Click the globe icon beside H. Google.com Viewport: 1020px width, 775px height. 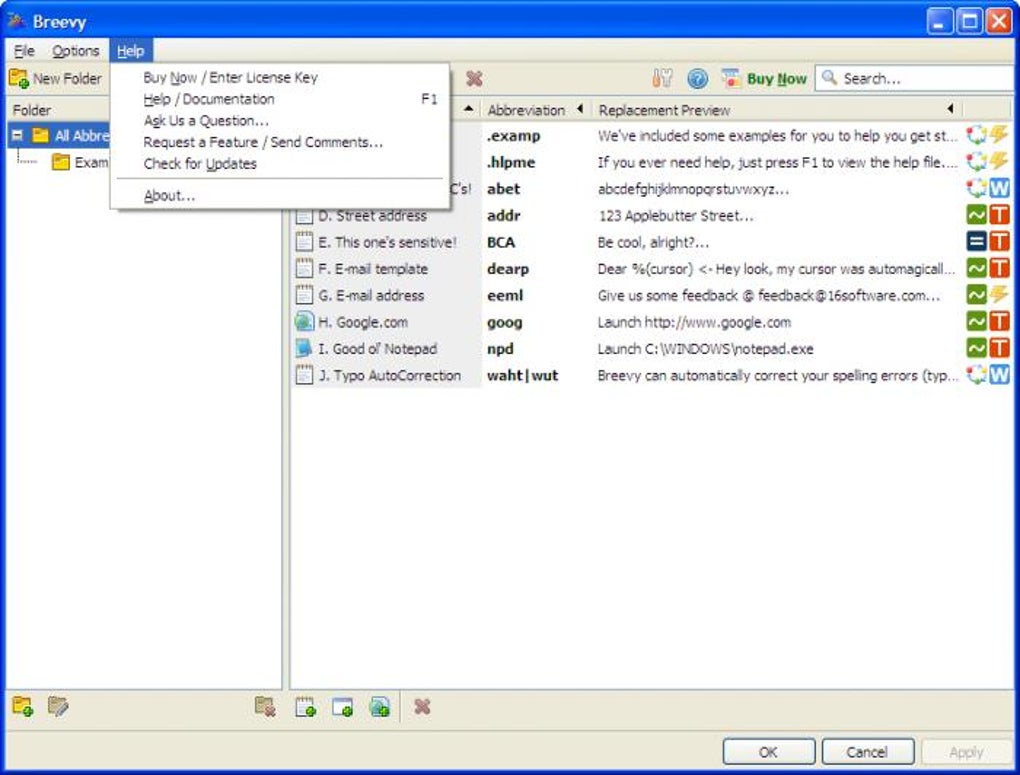coord(304,321)
